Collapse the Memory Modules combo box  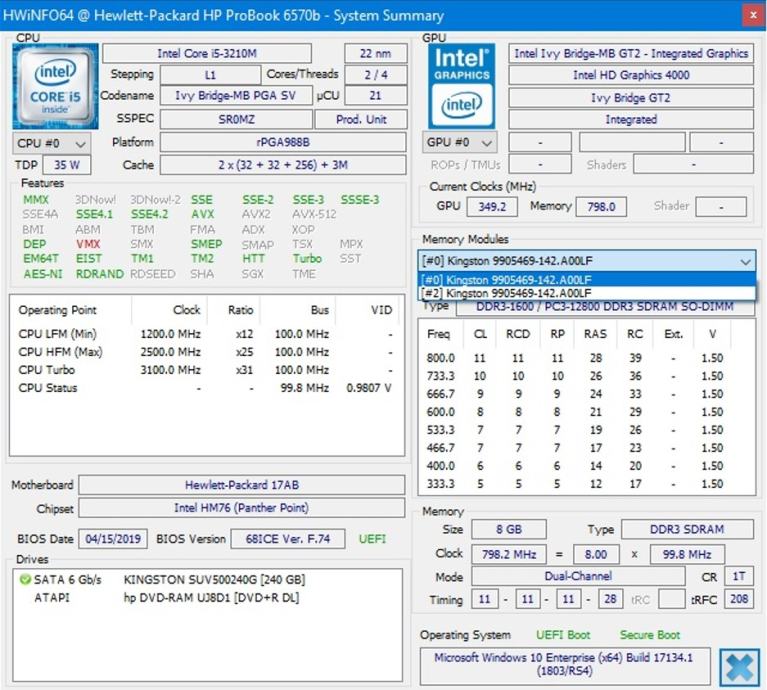pos(744,261)
